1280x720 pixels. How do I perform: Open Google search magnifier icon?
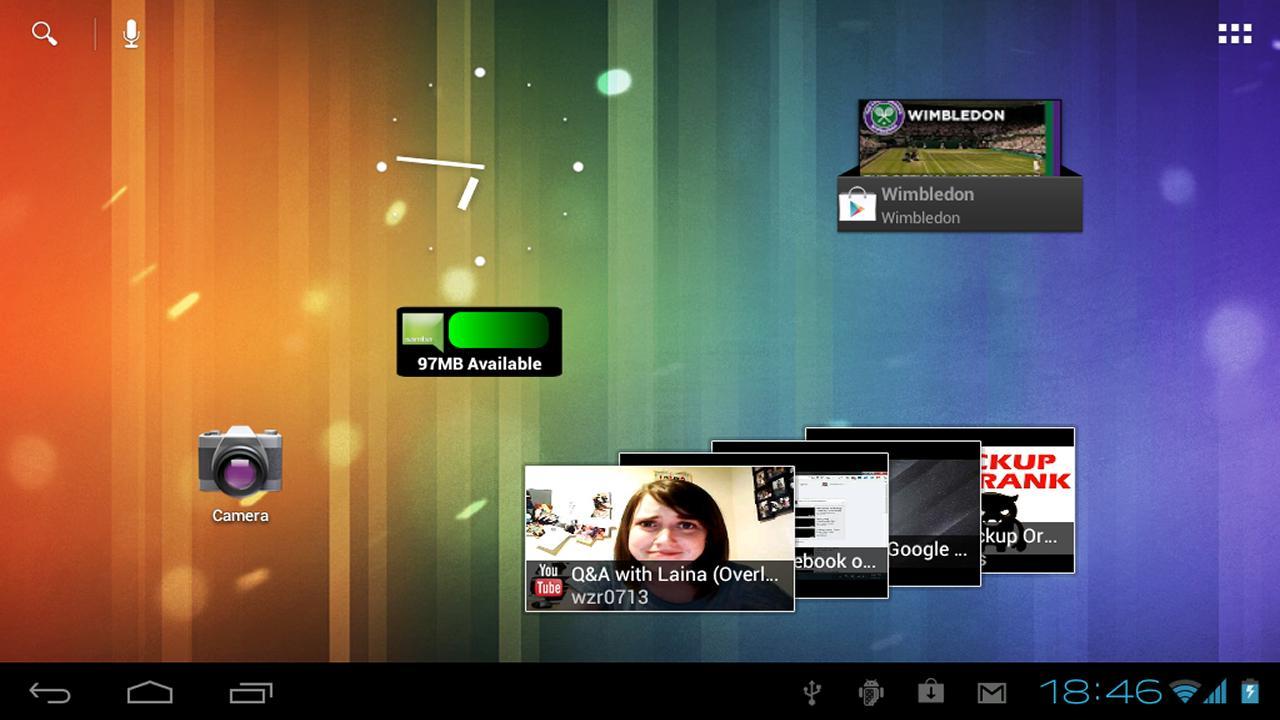coord(44,34)
